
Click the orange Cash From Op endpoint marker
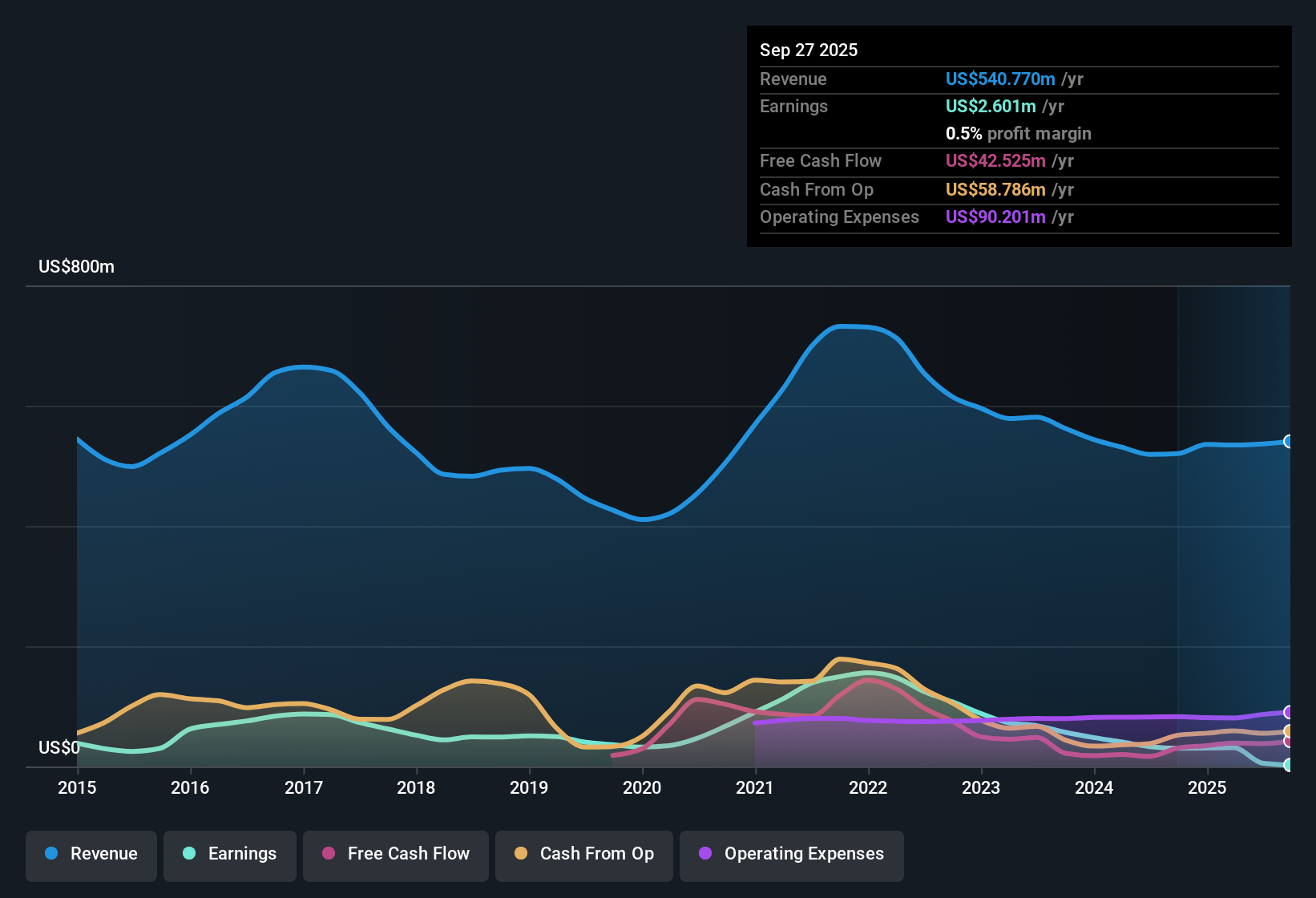tap(1288, 732)
